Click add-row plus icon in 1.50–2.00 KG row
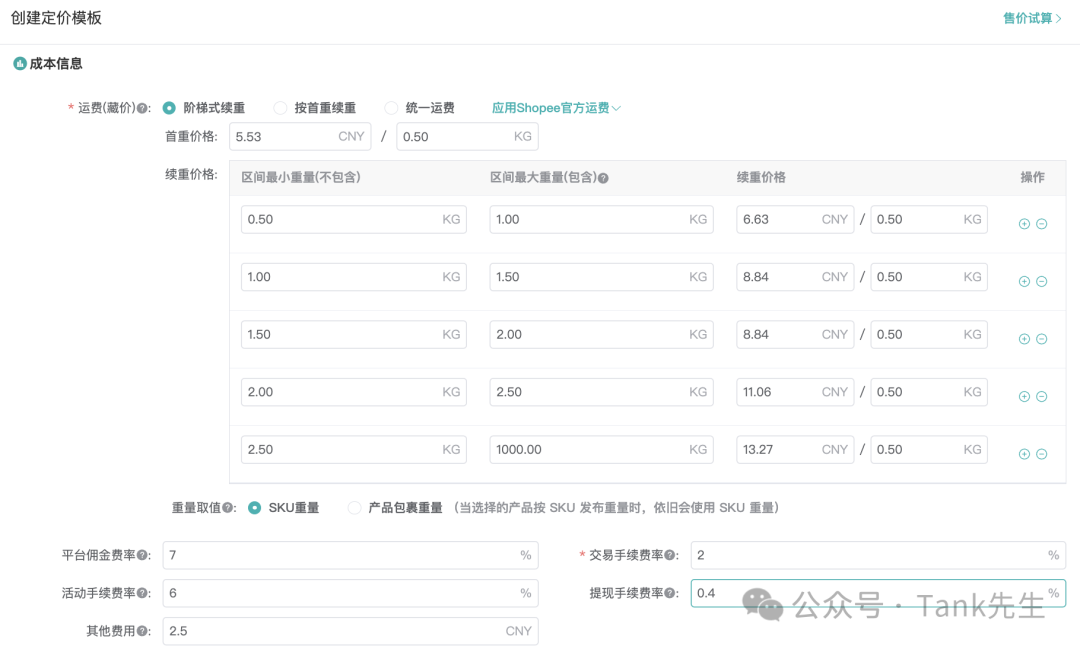This screenshot has height=649, width=1080. (x=1024, y=339)
